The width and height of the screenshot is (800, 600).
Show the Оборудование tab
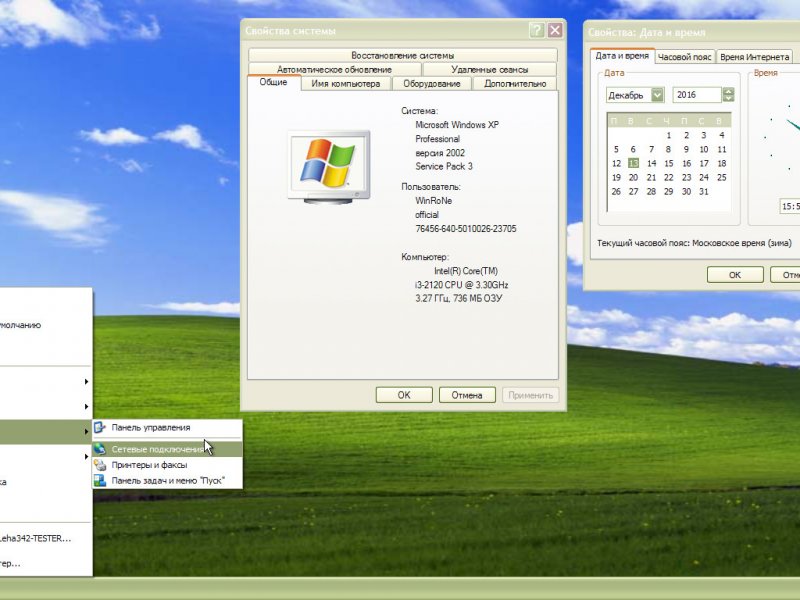click(x=432, y=84)
